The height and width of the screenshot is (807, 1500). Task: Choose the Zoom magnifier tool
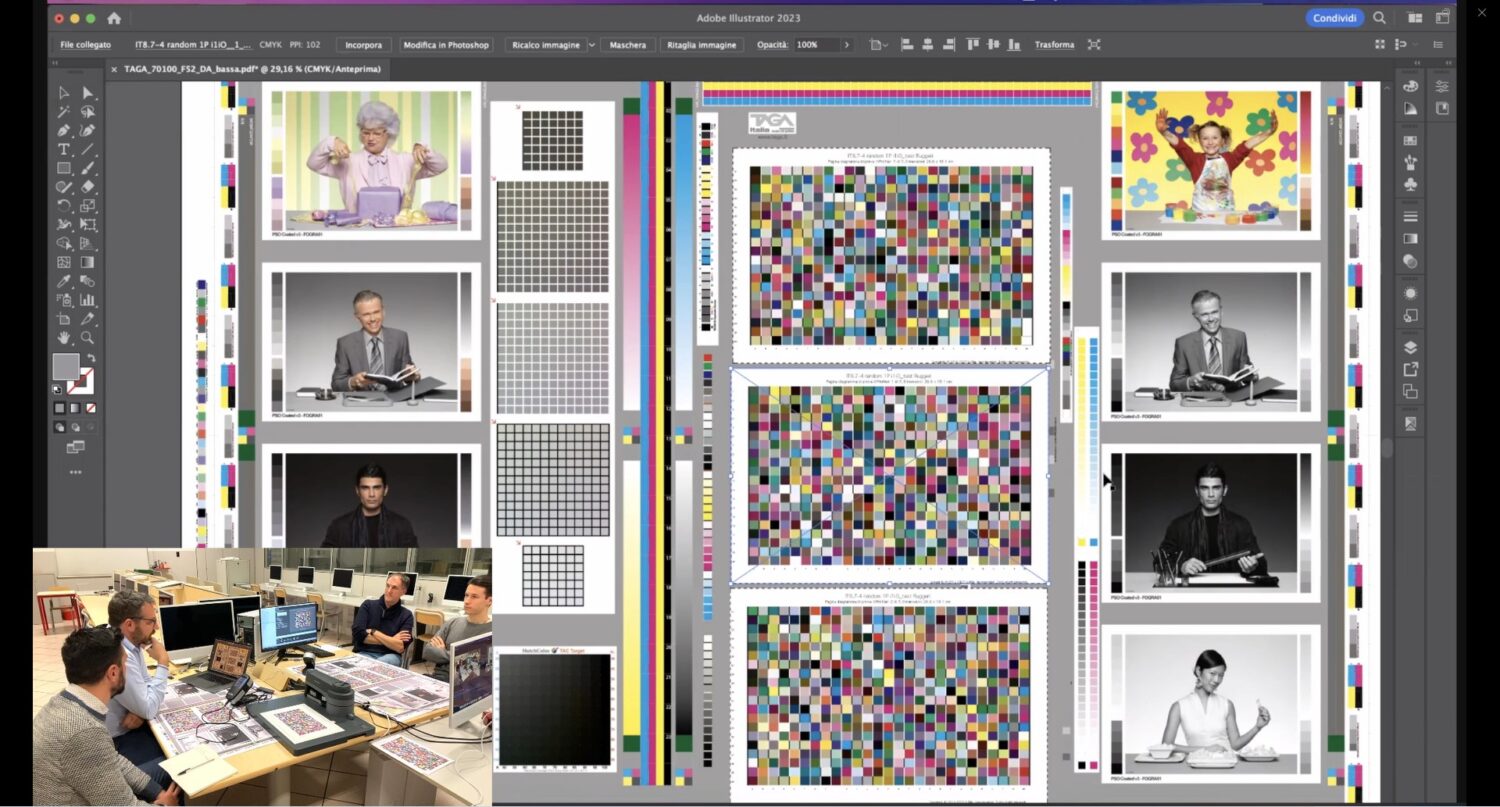[88, 338]
